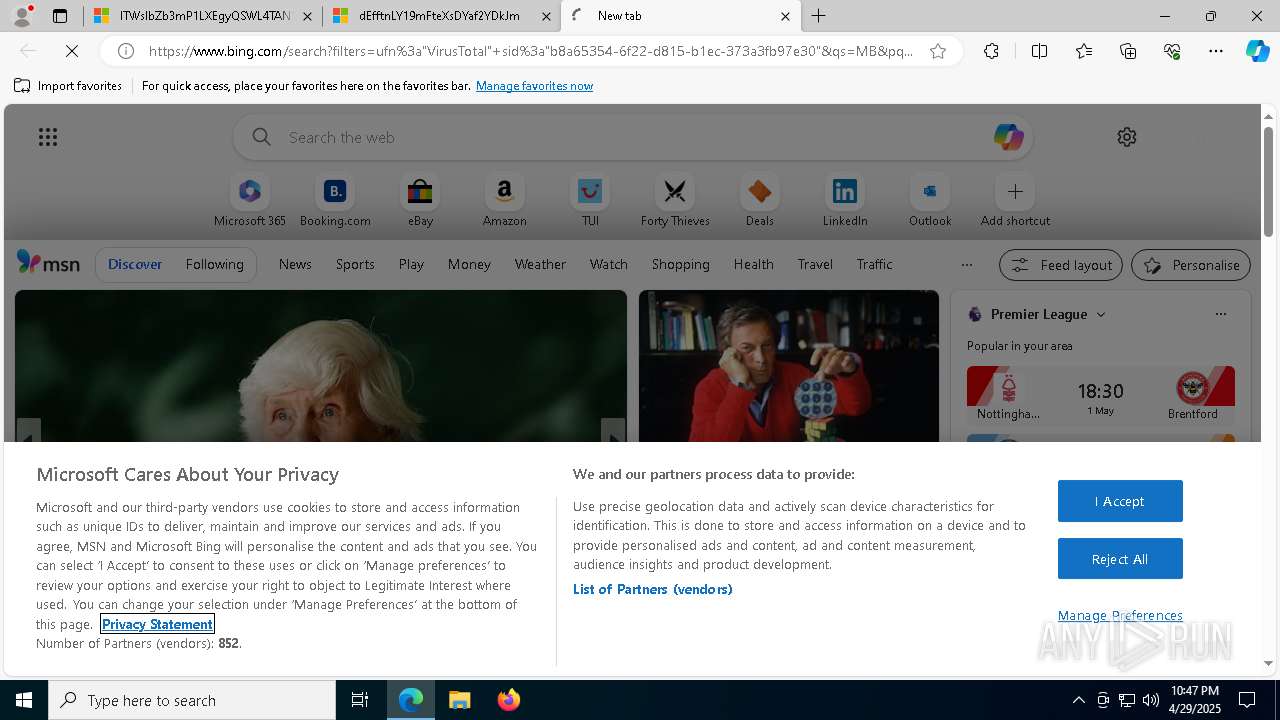The height and width of the screenshot is (720, 1280).
Task: Show more feed categories ellipsis
Action: coord(966,265)
